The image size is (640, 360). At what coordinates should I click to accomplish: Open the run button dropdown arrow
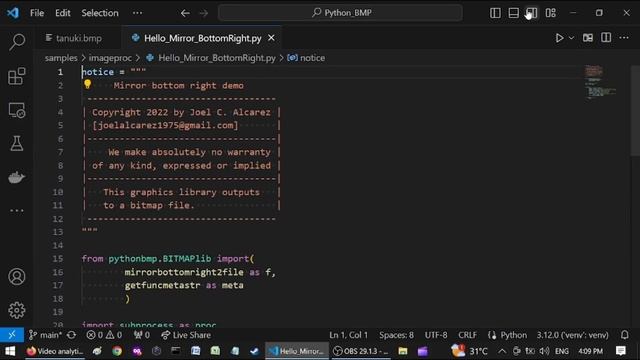coord(571,38)
